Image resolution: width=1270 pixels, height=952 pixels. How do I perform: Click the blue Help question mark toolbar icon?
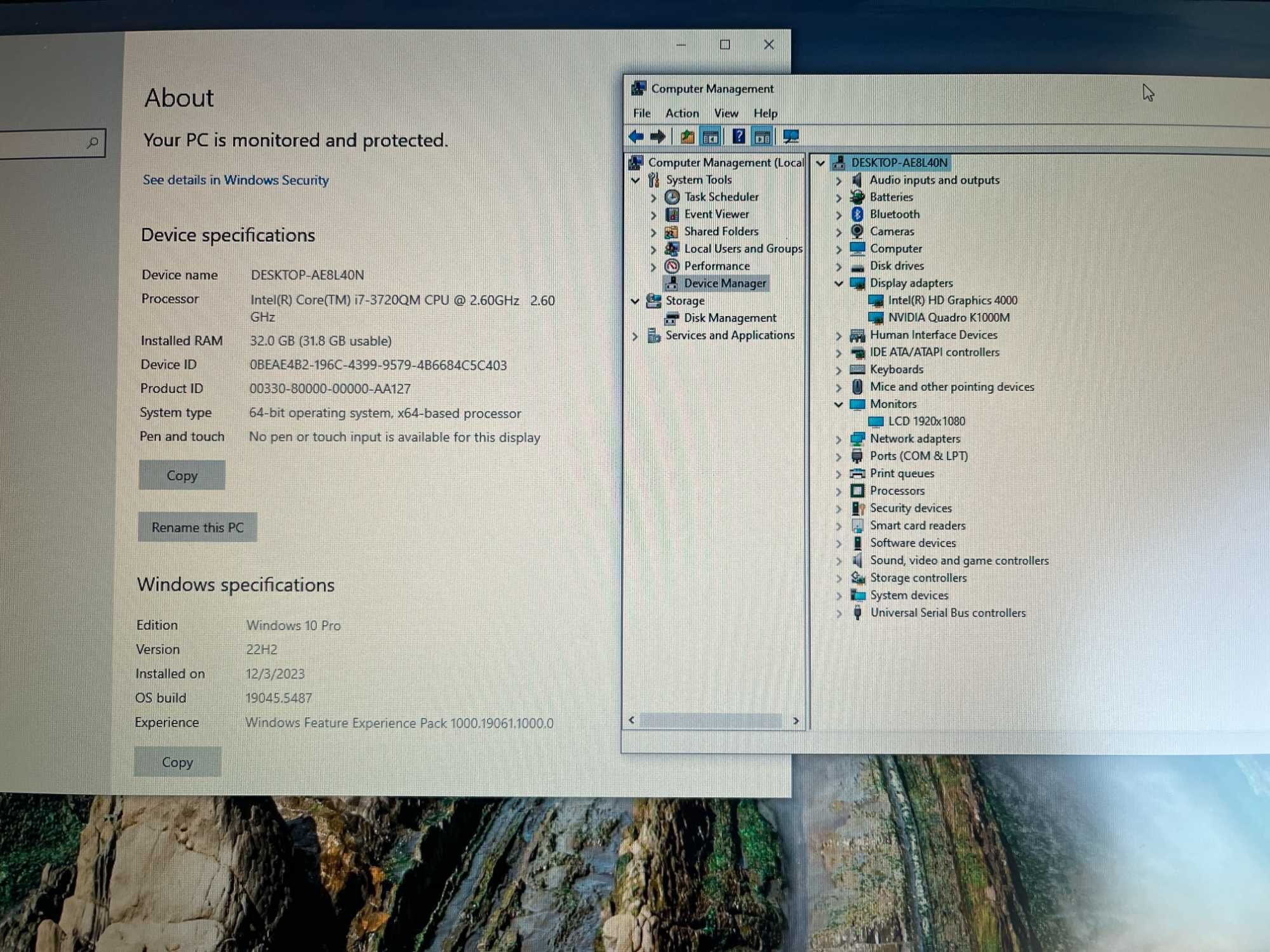(x=739, y=136)
